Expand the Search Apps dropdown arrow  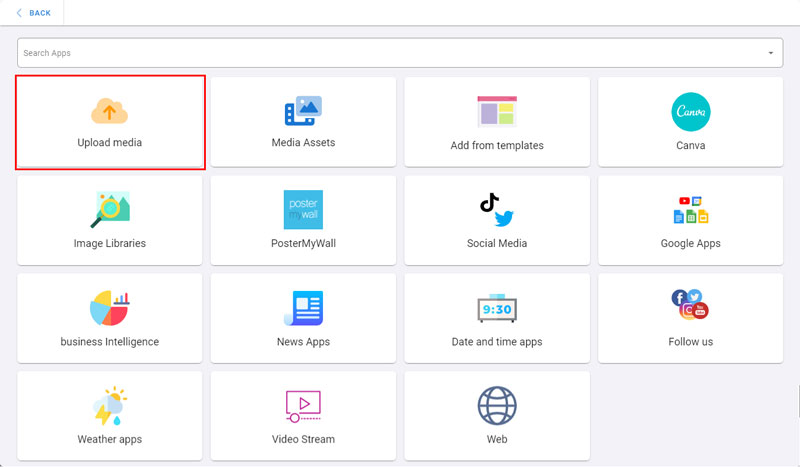tap(770, 53)
